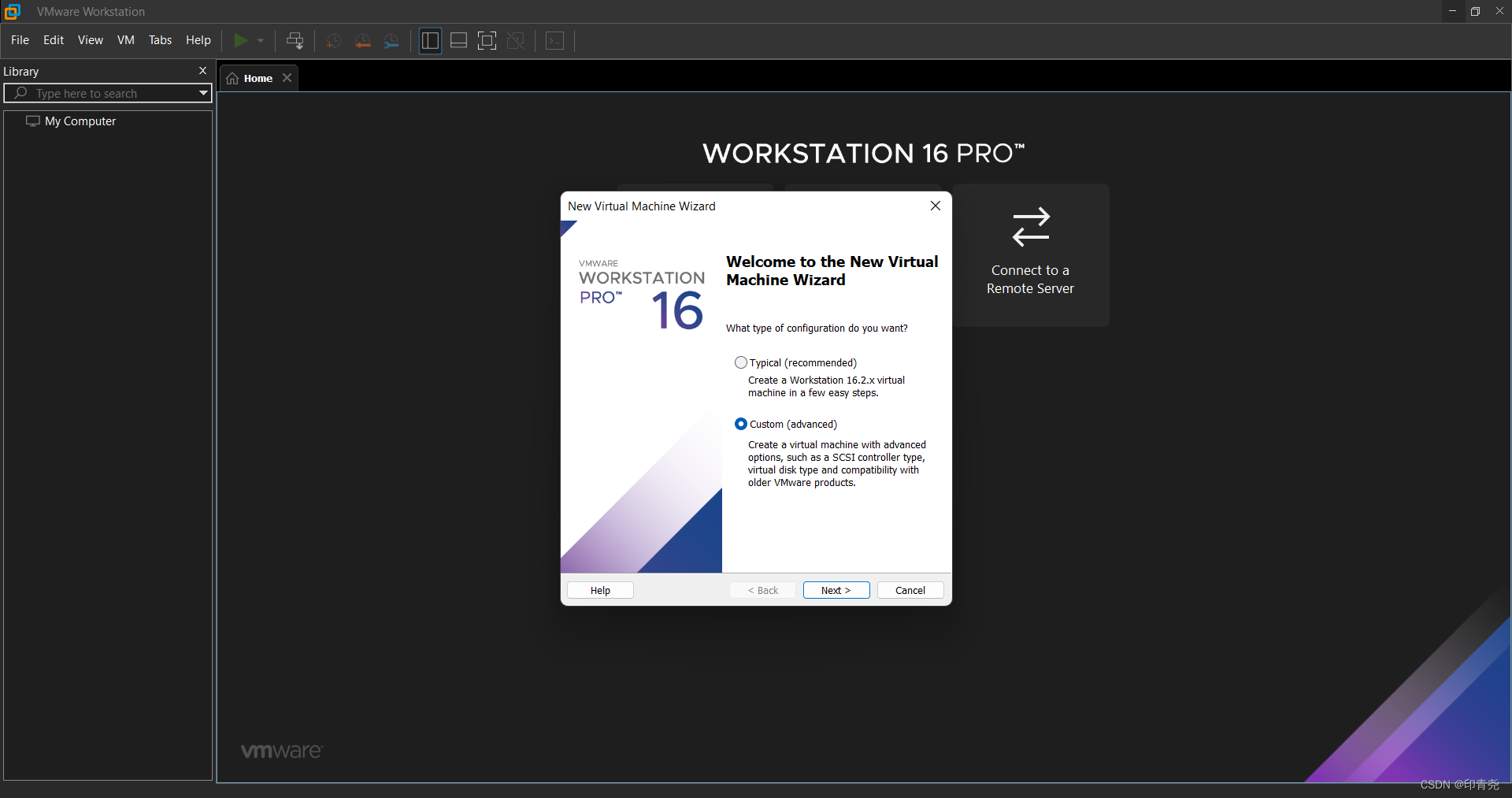Image resolution: width=1512 pixels, height=798 pixels.
Task: Toggle the Show Library sidebar icon
Action: [430, 41]
